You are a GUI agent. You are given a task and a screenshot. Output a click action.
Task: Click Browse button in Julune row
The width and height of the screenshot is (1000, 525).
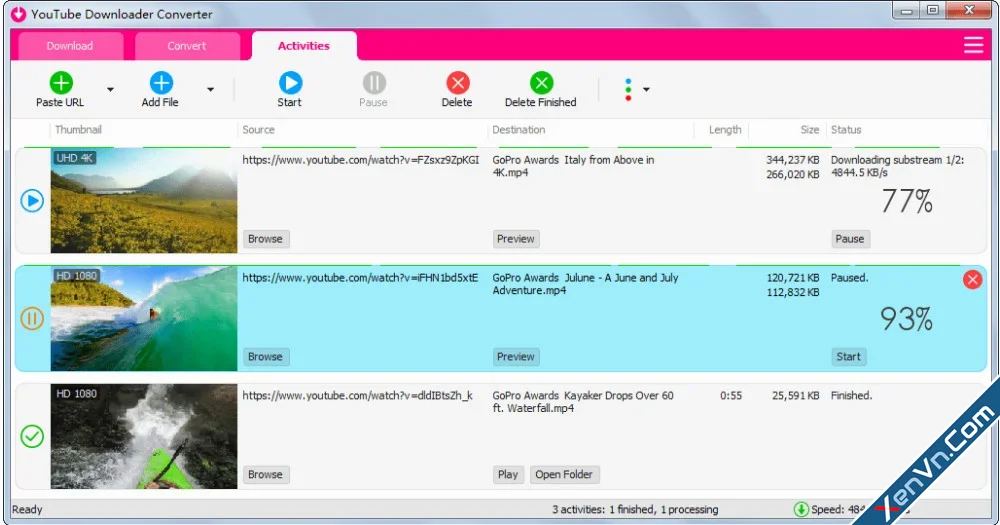tap(265, 357)
